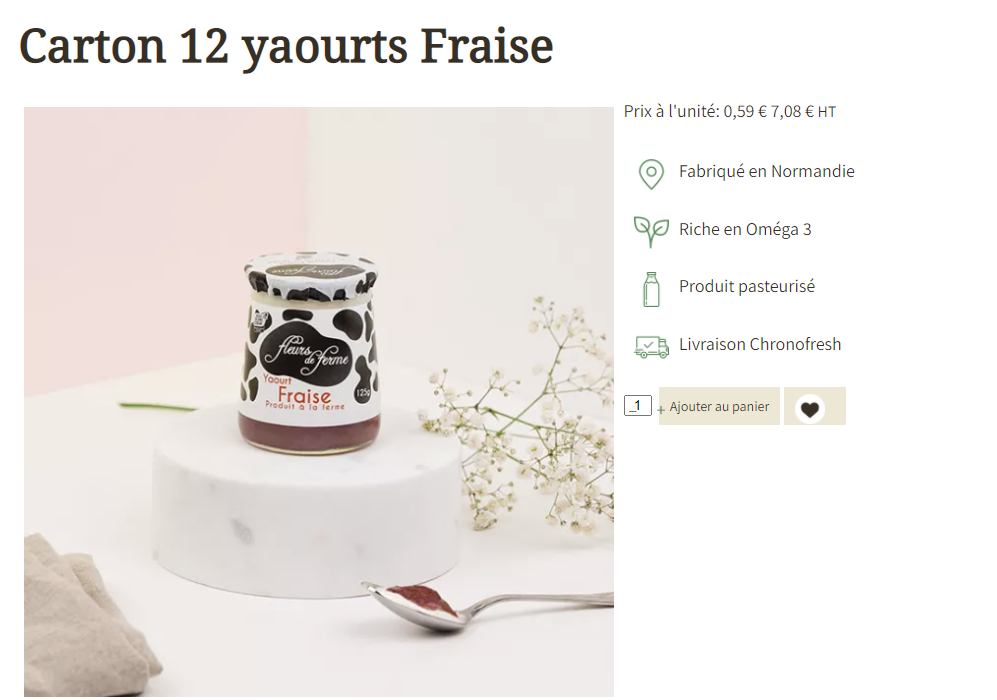Click the Livraison Chronofresh label
The image size is (997, 700).
(760, 345)
